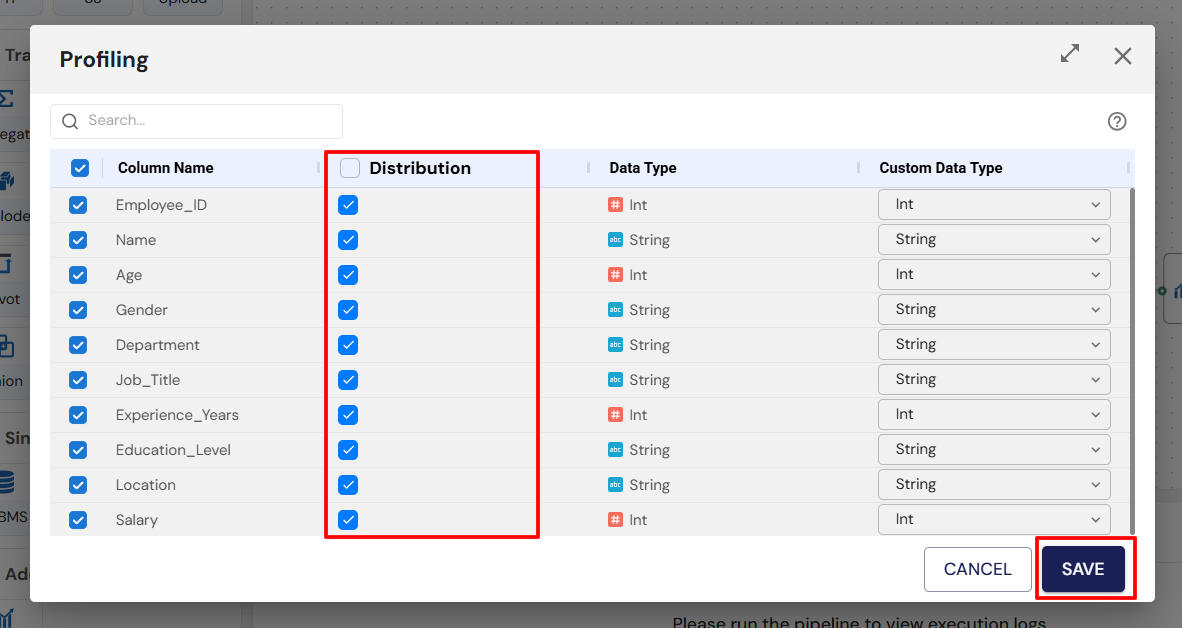
Task: Open the Custom Data Type dropdown for Employee_ID
Action: 994,204
